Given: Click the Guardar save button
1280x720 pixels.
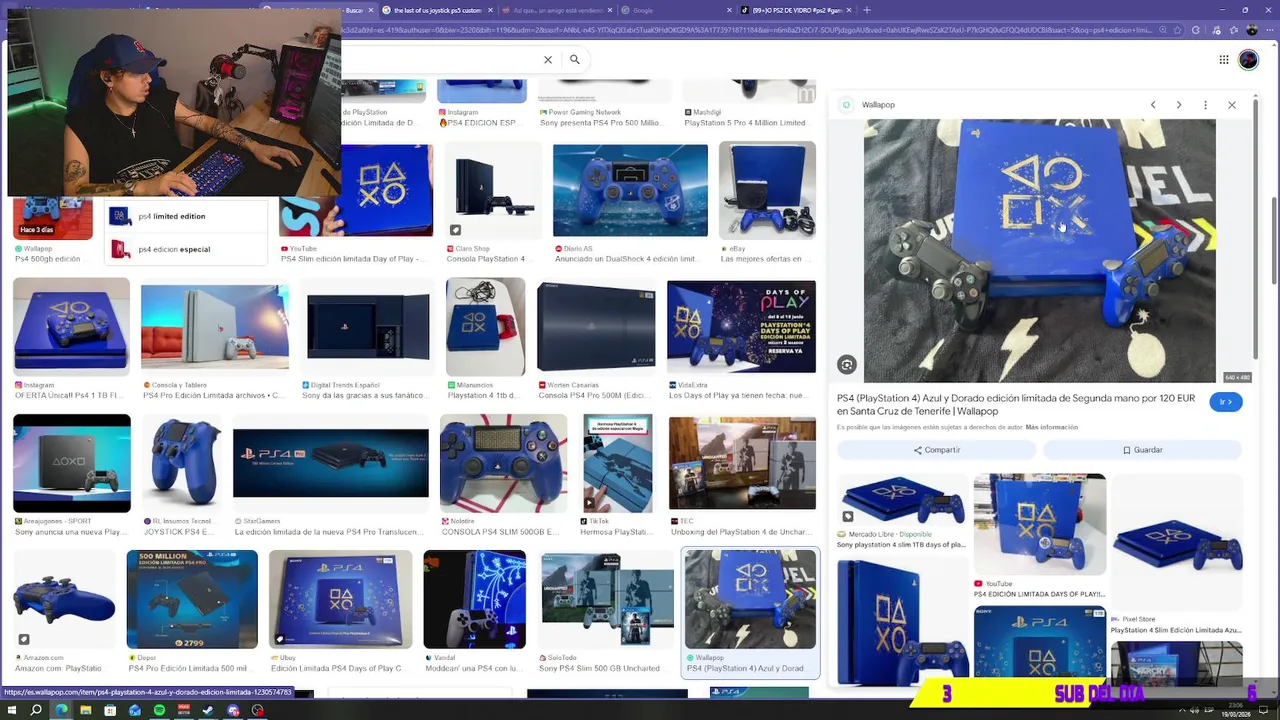Looking at the screenshot, I should (1142, 450).
